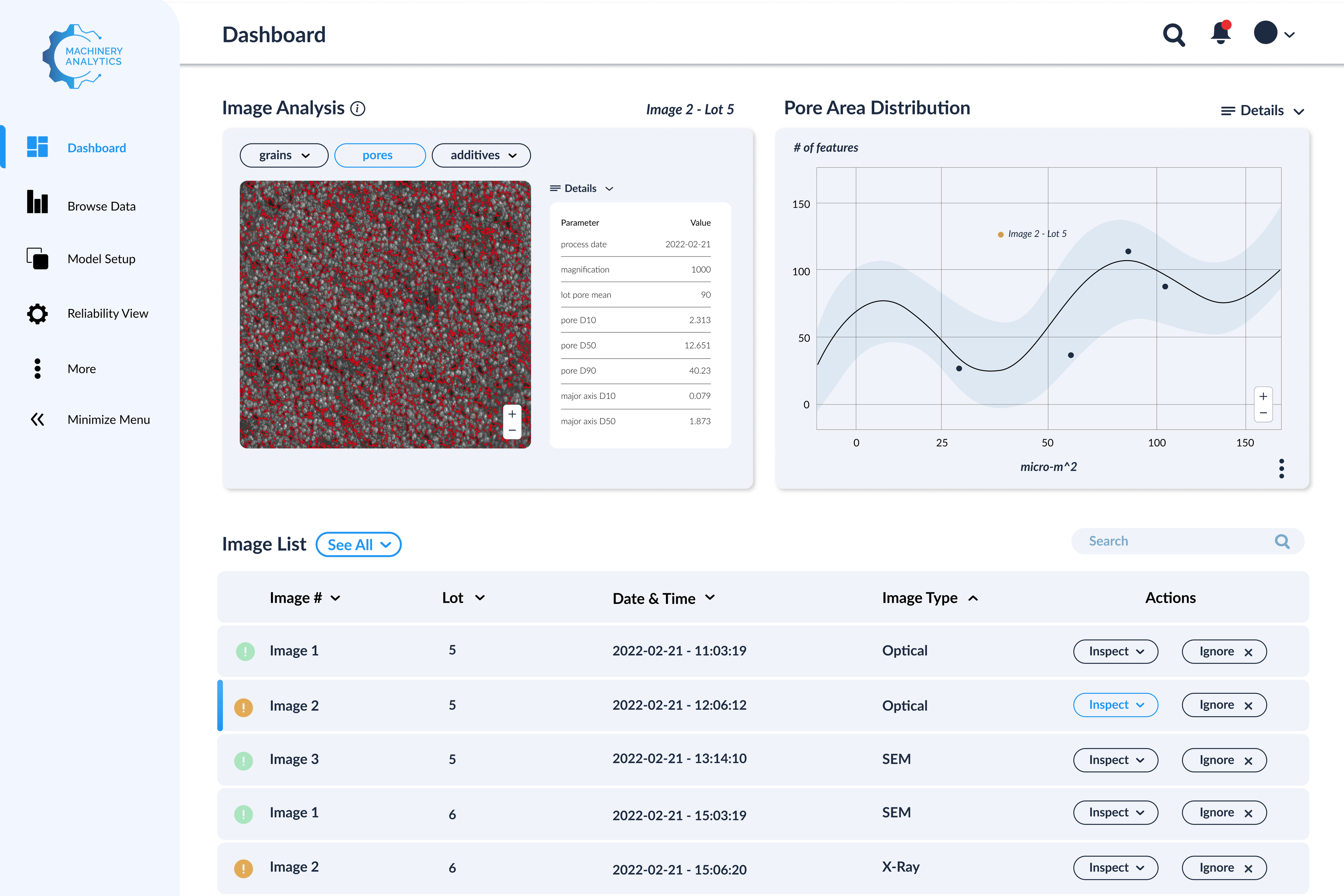Viewport: 1344px width, 896px height.
Task: Zoom in on the pore analysis image
Action: 512,414
